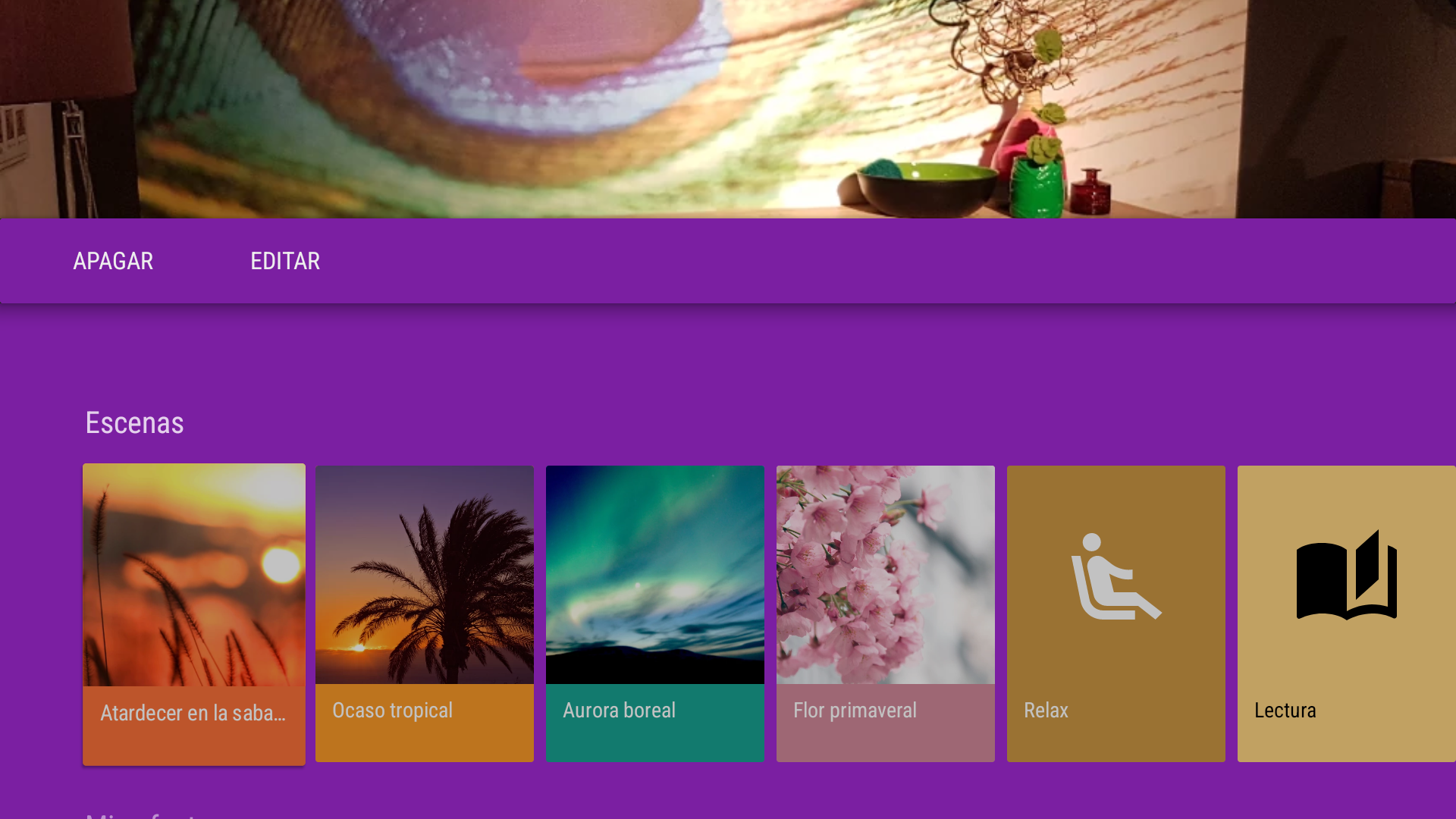Click the Escenas section heading
Screen dimensions: 1456x819
134,423
